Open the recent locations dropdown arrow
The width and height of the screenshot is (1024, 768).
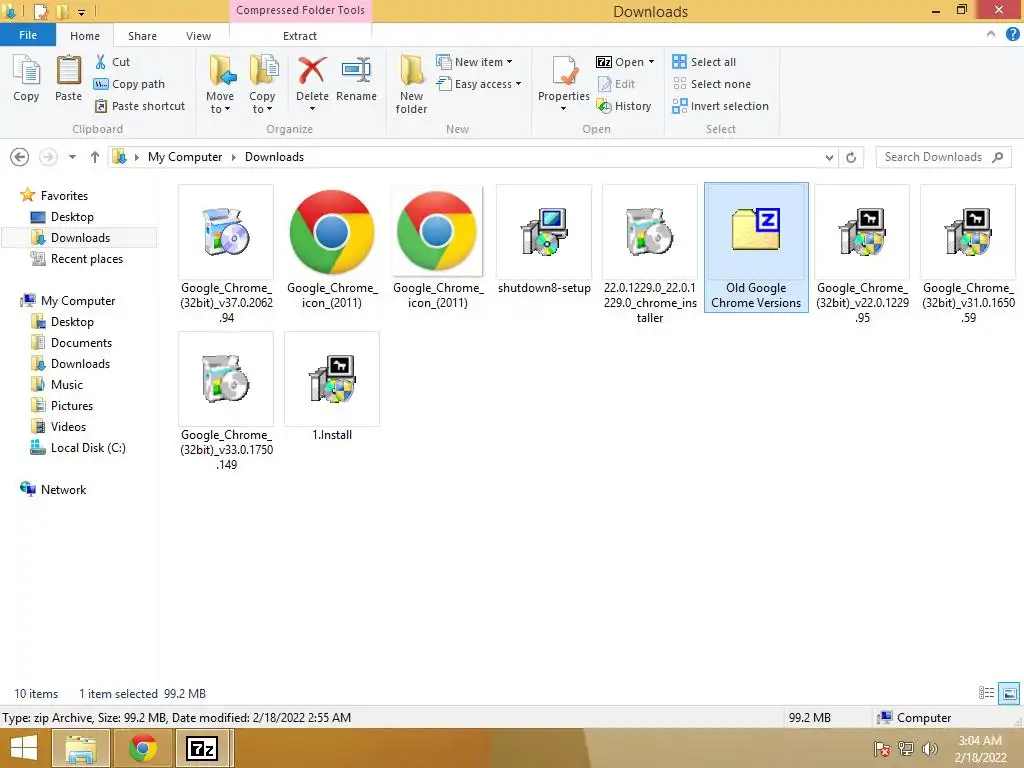tap(72, 157)
